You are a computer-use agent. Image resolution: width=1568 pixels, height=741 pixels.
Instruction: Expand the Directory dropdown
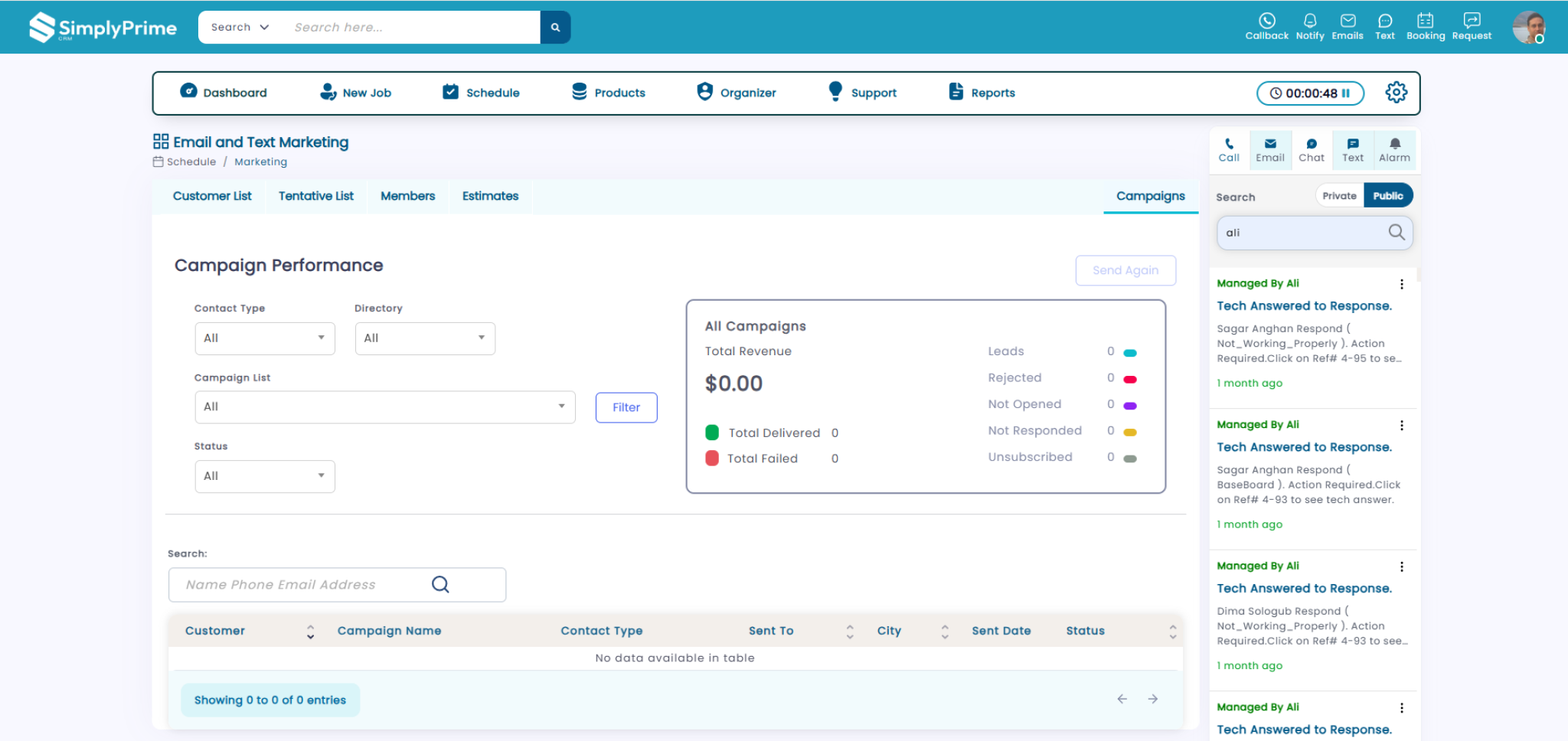(x=425, y=338)
